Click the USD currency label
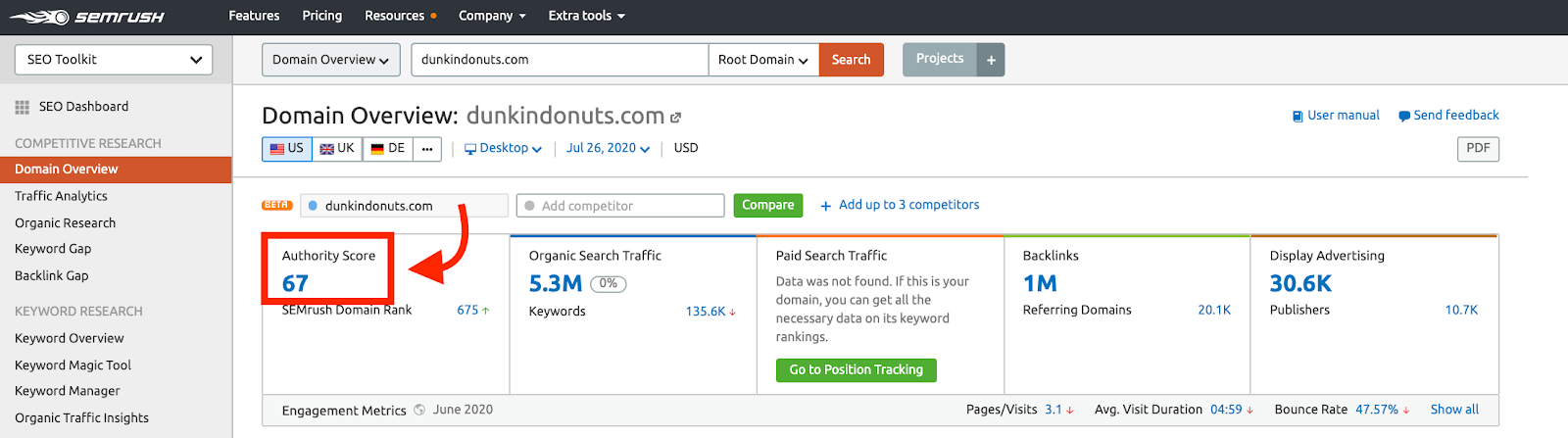This screenshot has width=1568, height=438. click(x=686, y=148)
